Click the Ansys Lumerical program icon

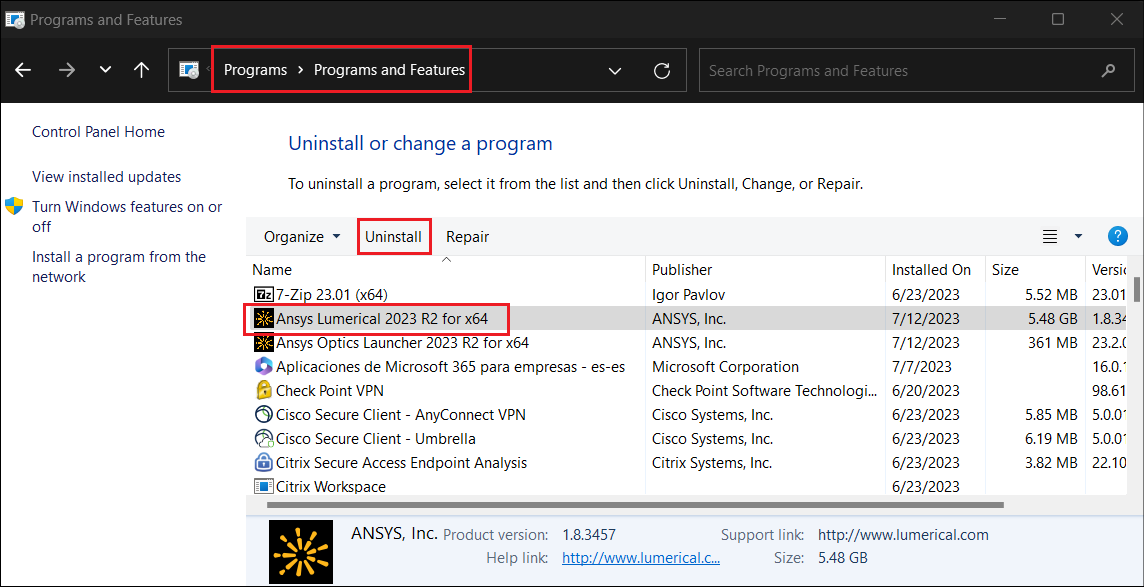point(263,319)
